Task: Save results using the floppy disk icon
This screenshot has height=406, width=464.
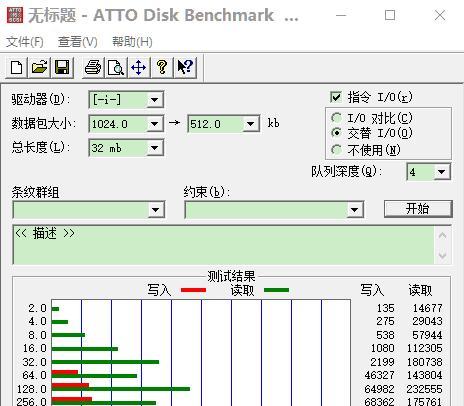Action: point(62,67)
